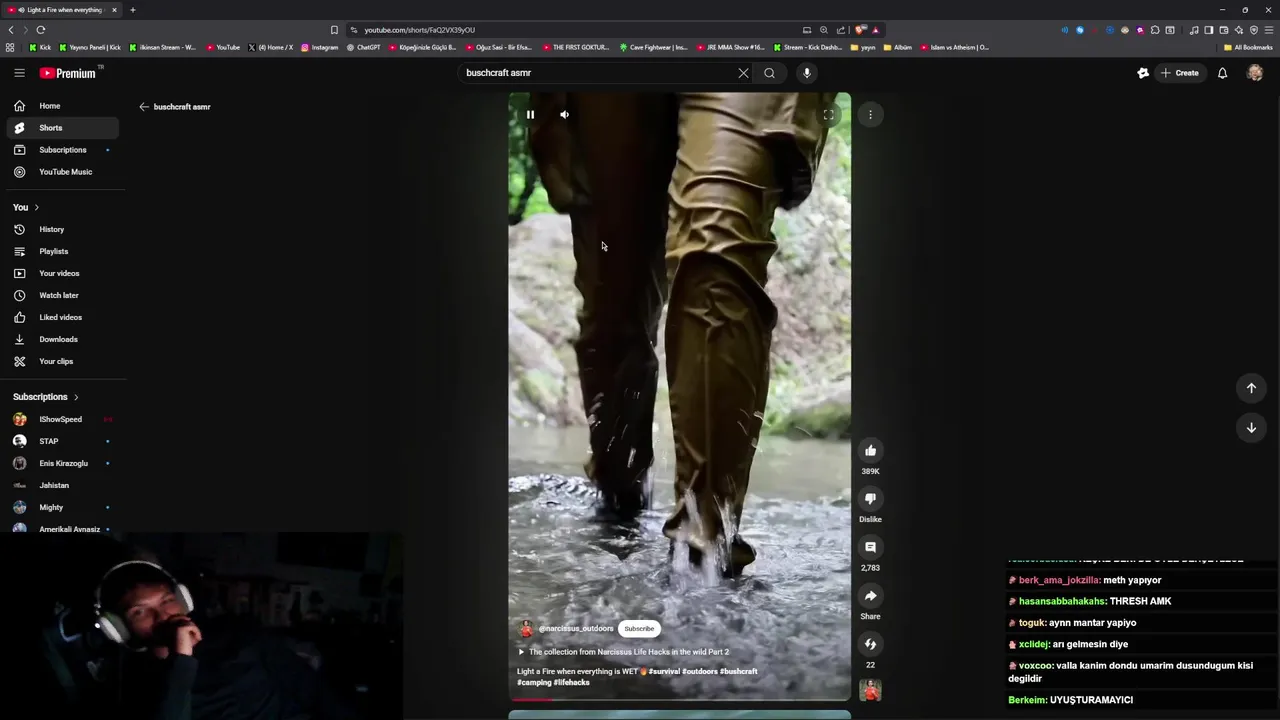The image size is (1280, 720).
Task: Open the yayın bookmarks folder
Action: [863, 47]
